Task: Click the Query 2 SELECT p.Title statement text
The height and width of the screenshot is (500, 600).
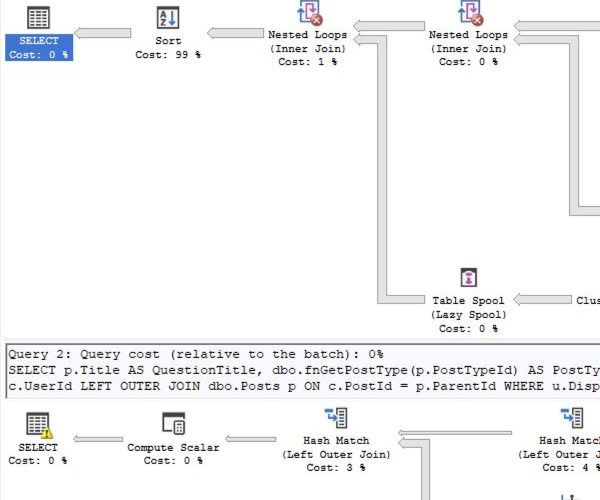Action: click(300, 370)
